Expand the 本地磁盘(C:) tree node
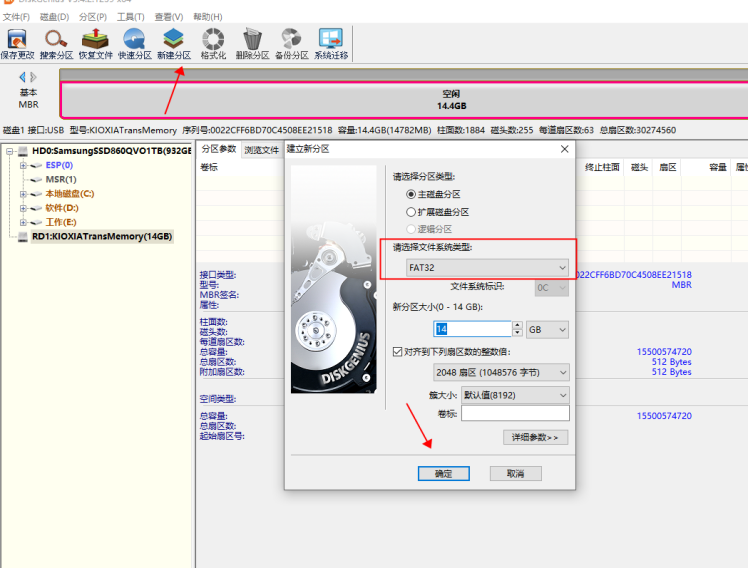Viewport: 748px width, 568px height. [x=23, y=194]
